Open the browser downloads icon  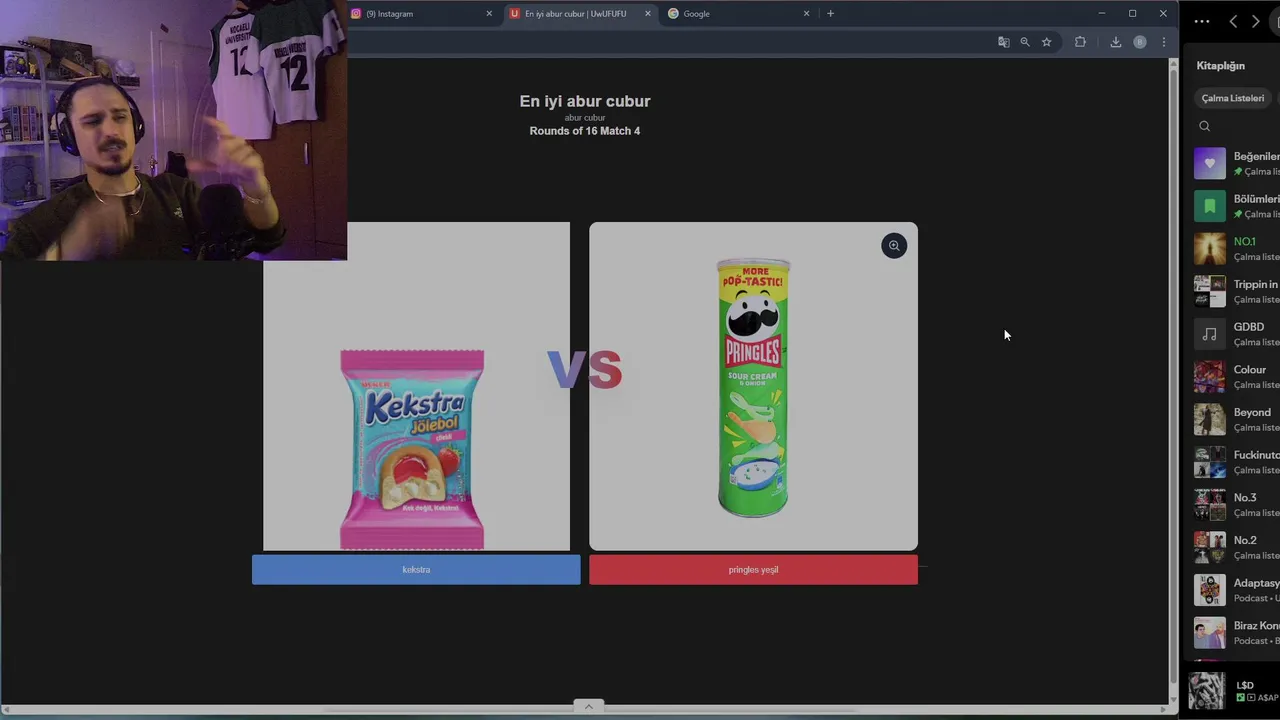coord(1116,42)
